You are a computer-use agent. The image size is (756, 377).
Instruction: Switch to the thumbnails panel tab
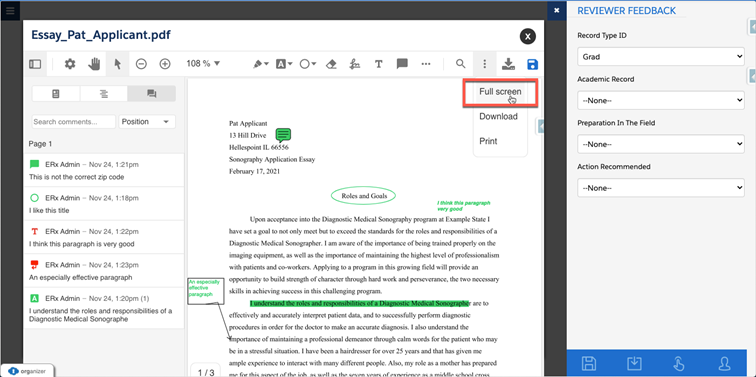56,94
